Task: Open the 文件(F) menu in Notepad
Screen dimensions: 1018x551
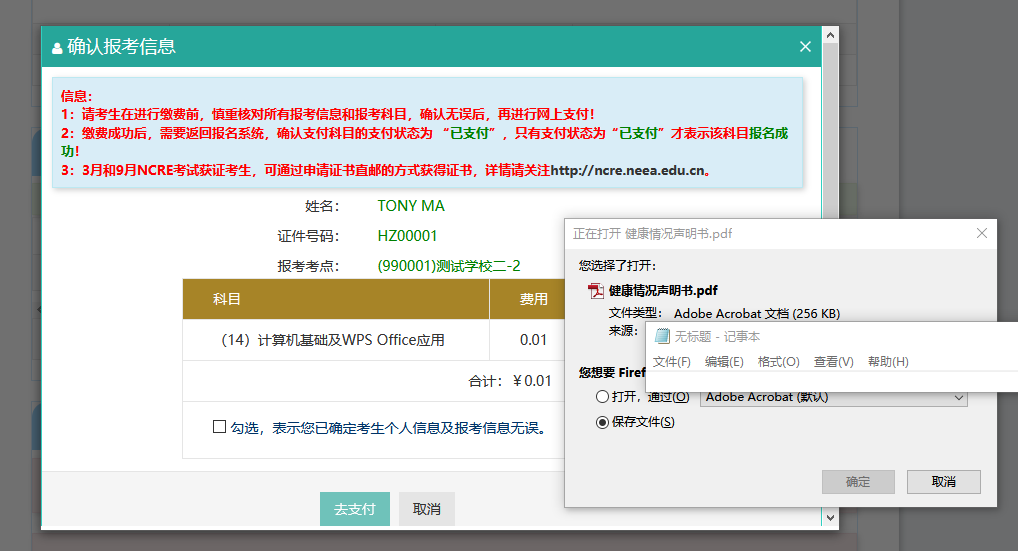Action: coord(672,362)
